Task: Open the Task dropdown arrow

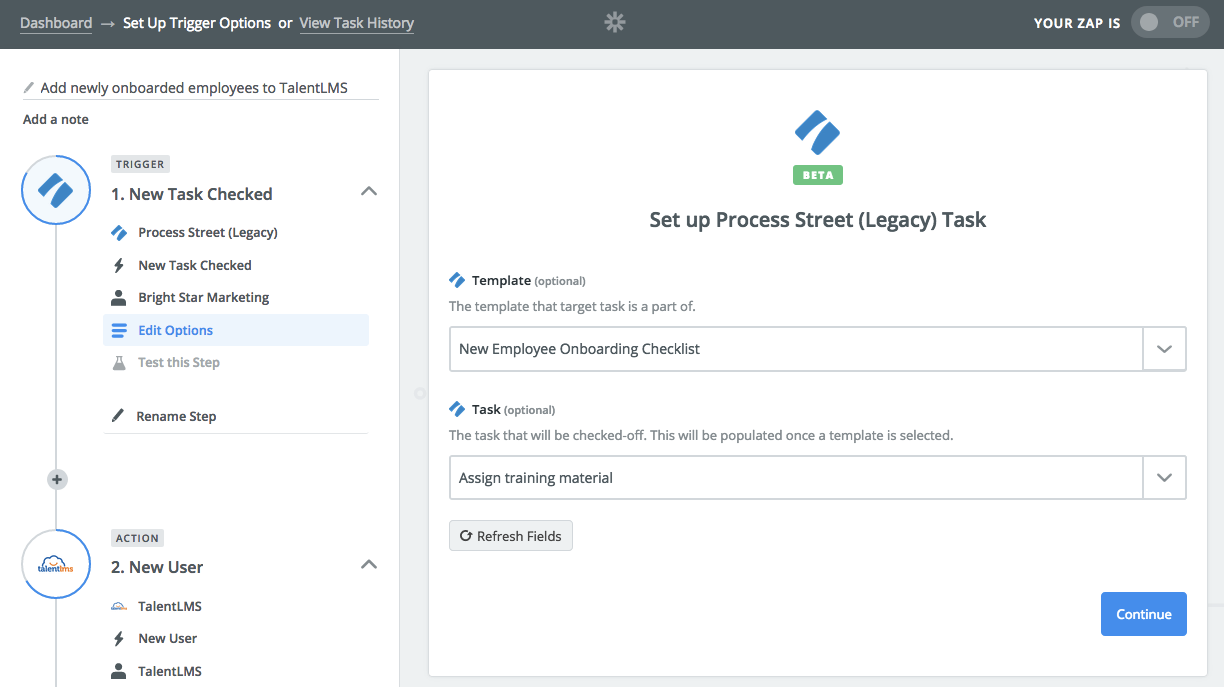Action: click(1164, 478)
